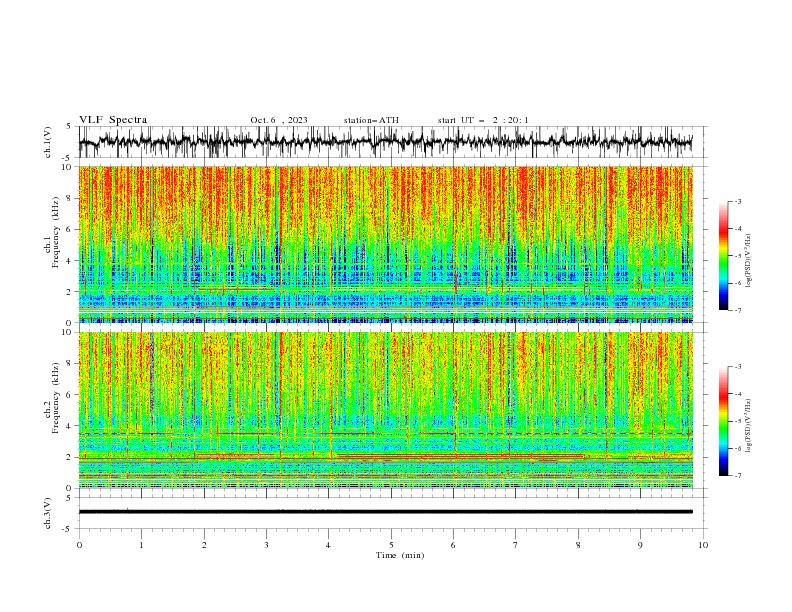Click the ch.3 flat voltage trace
Viewport: 792px width, 612px height.
pos(385,512)
